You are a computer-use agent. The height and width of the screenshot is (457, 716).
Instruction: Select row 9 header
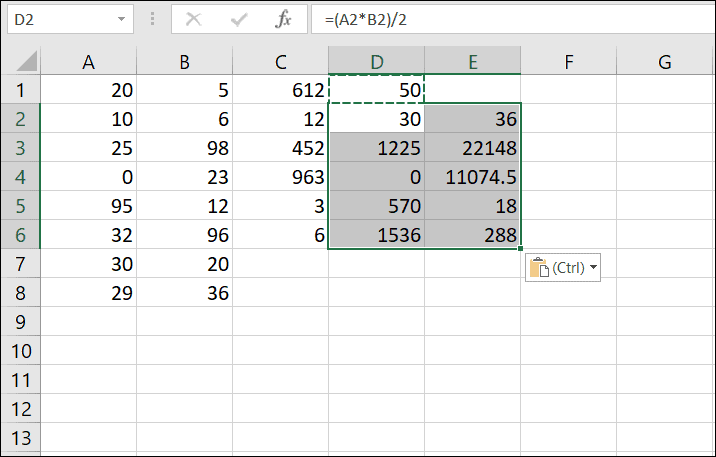21,321
